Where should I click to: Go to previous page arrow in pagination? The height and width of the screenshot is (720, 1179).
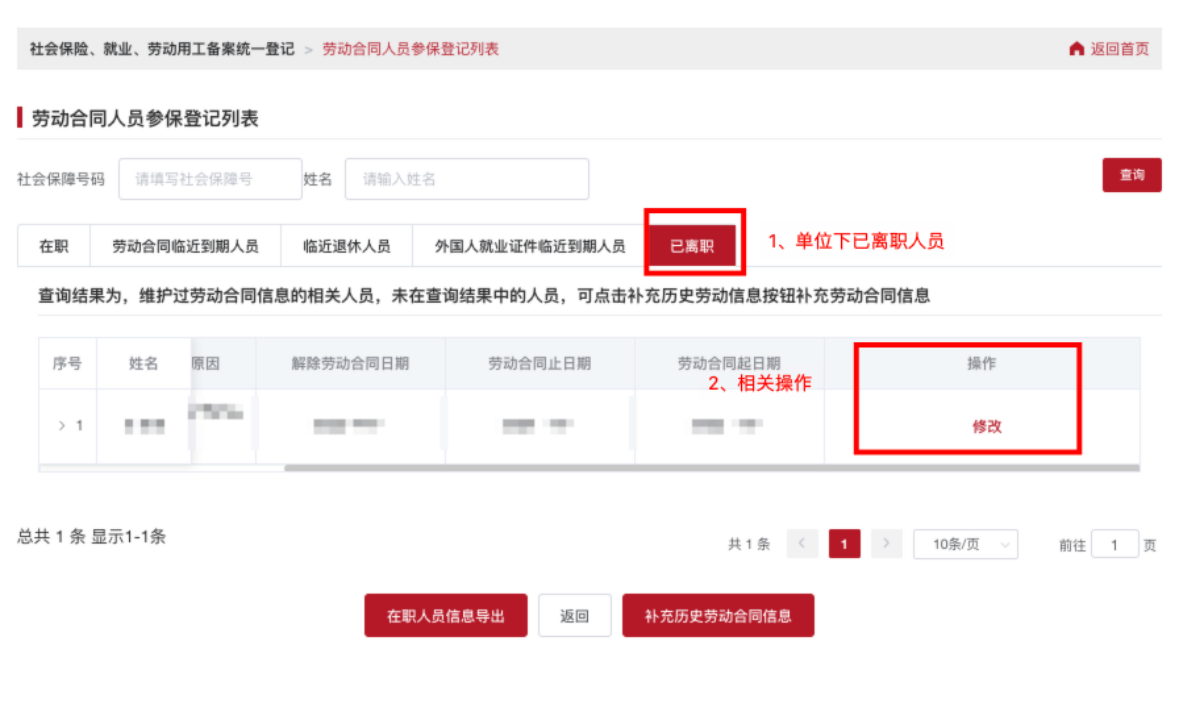pyautogui.click(x=802, y=544)
